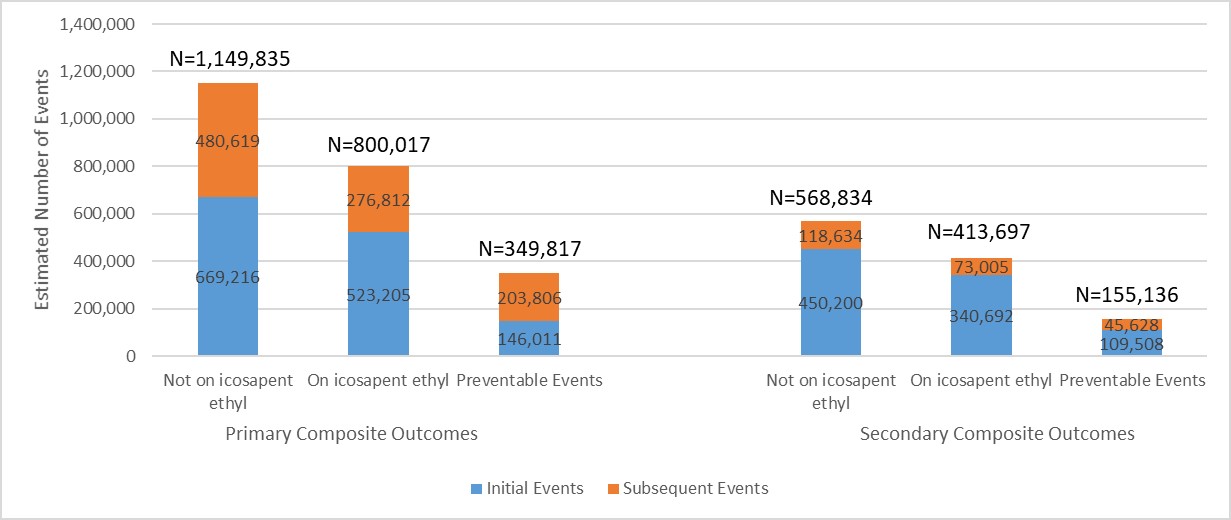Click the blue 340,692 bar segment
This screenshot has height=520, width=1231.
point(982,316)
